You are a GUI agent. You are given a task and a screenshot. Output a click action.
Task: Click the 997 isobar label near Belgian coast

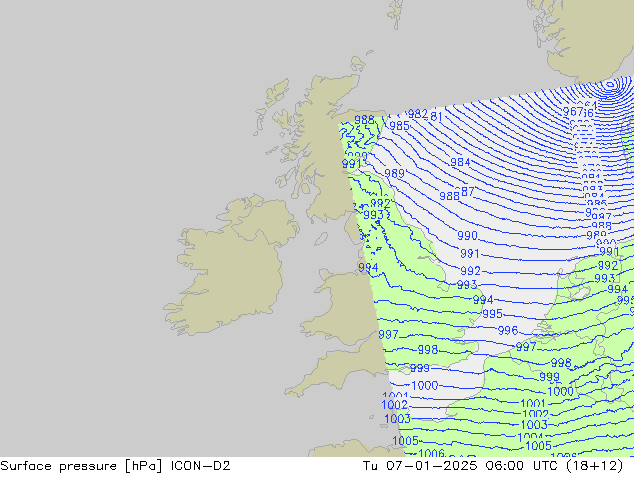pos(526,347)
